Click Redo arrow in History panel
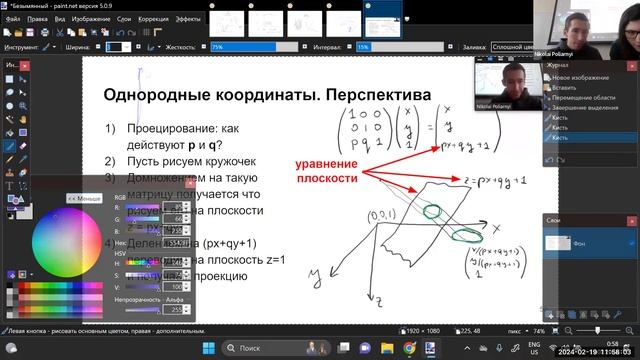Viewport: 640px width, 360px height. [x=560, y=160]
